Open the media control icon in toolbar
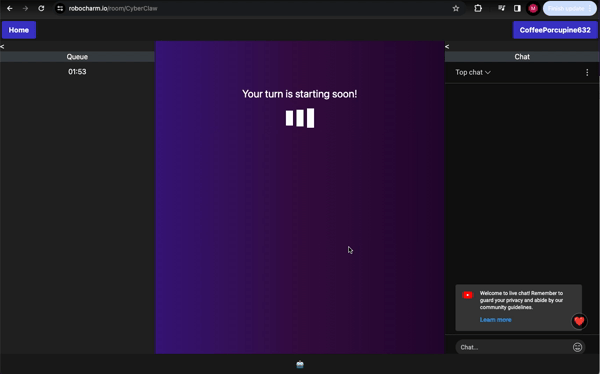600x374 pixels. [x=501, y=8]
